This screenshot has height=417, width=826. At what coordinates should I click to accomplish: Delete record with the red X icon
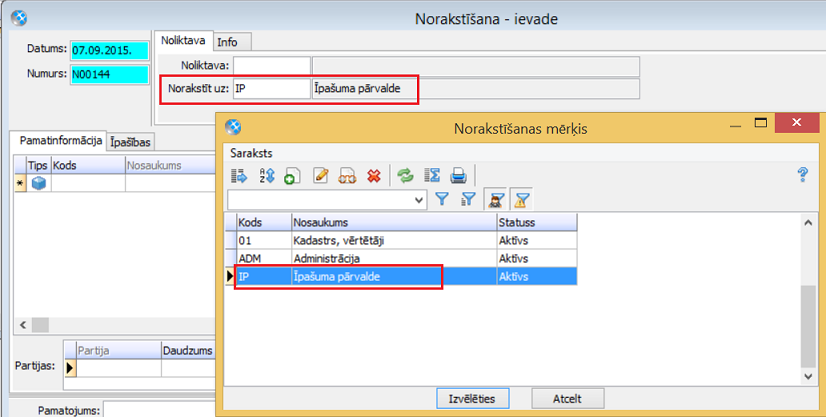(374, 175)
